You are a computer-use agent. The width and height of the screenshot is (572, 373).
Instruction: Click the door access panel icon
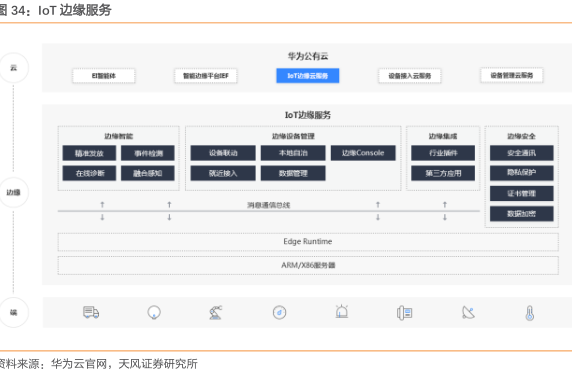pos(405,313)
